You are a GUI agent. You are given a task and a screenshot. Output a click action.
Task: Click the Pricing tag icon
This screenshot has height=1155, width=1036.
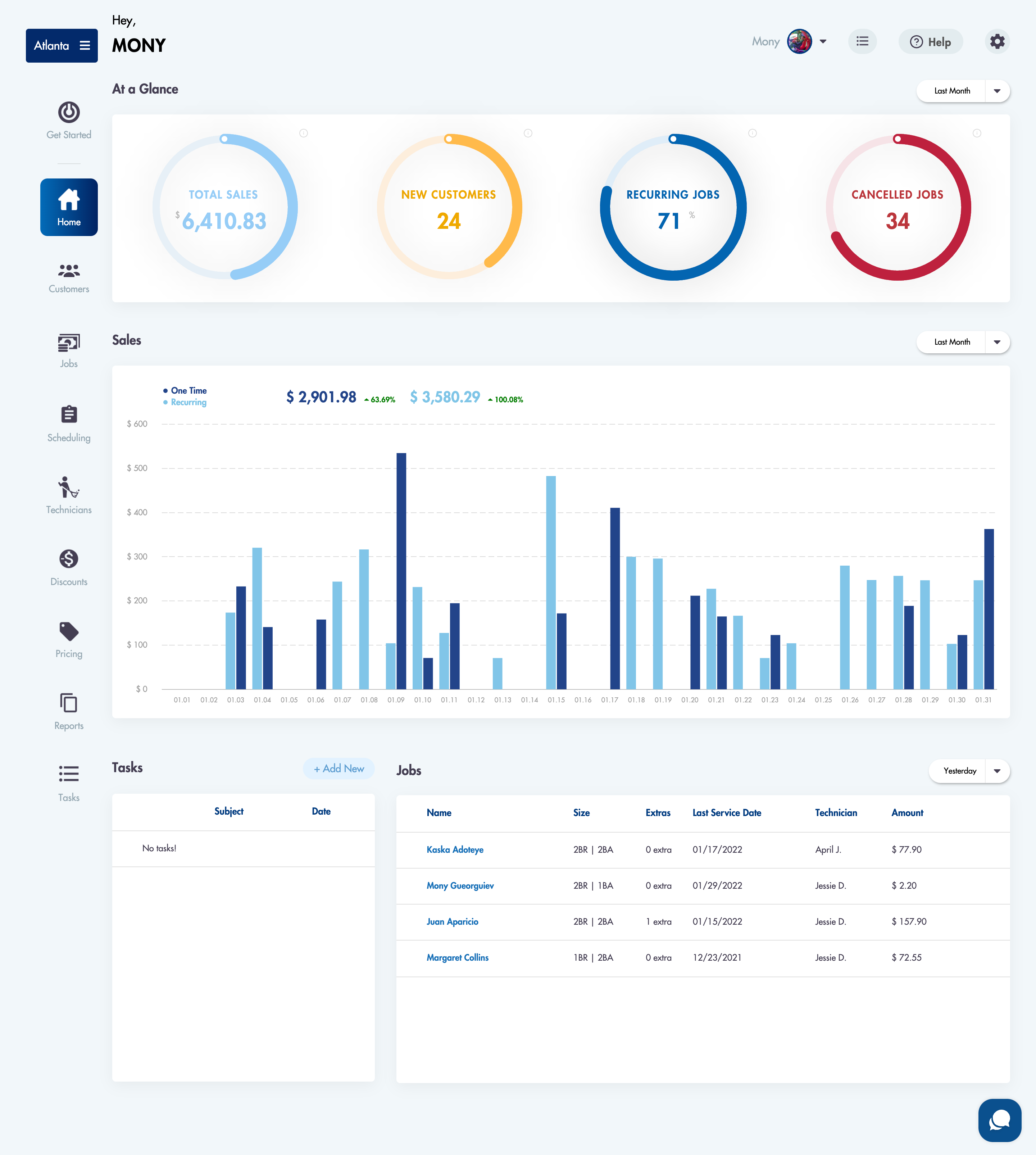tap(69, 631)
